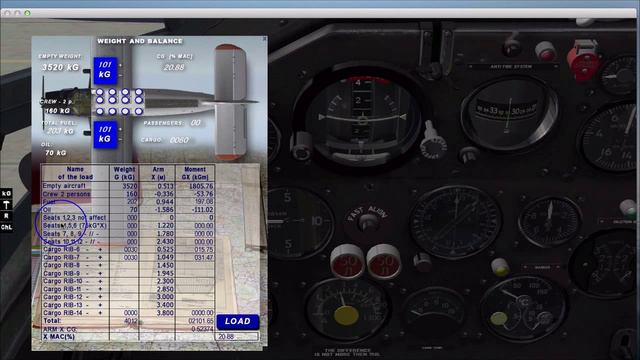Click the PASSENGERS count value 00
Image resolution: width=640 pixels, height=360 pixels.
196,123
